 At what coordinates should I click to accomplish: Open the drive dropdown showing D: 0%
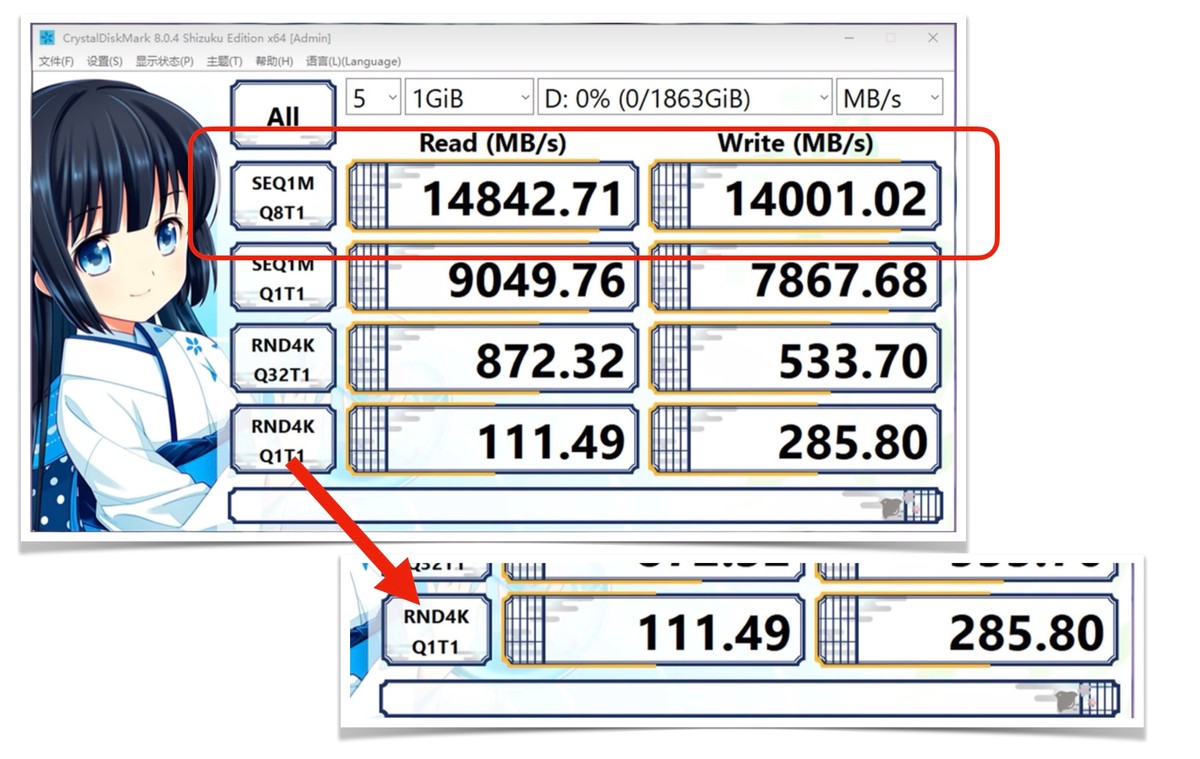click(685, 98)
